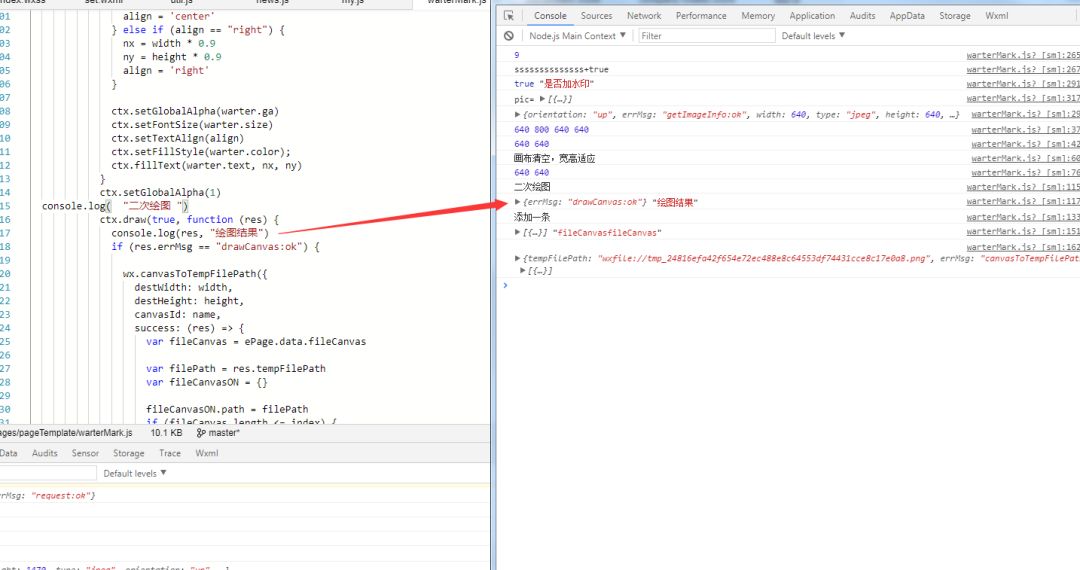
Task: Open Default levels dropdown in right console
Action: [813, 36]
